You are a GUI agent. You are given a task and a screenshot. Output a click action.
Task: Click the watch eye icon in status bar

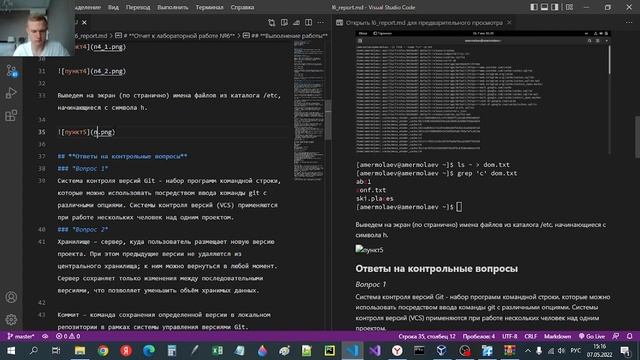coord(45,336)
